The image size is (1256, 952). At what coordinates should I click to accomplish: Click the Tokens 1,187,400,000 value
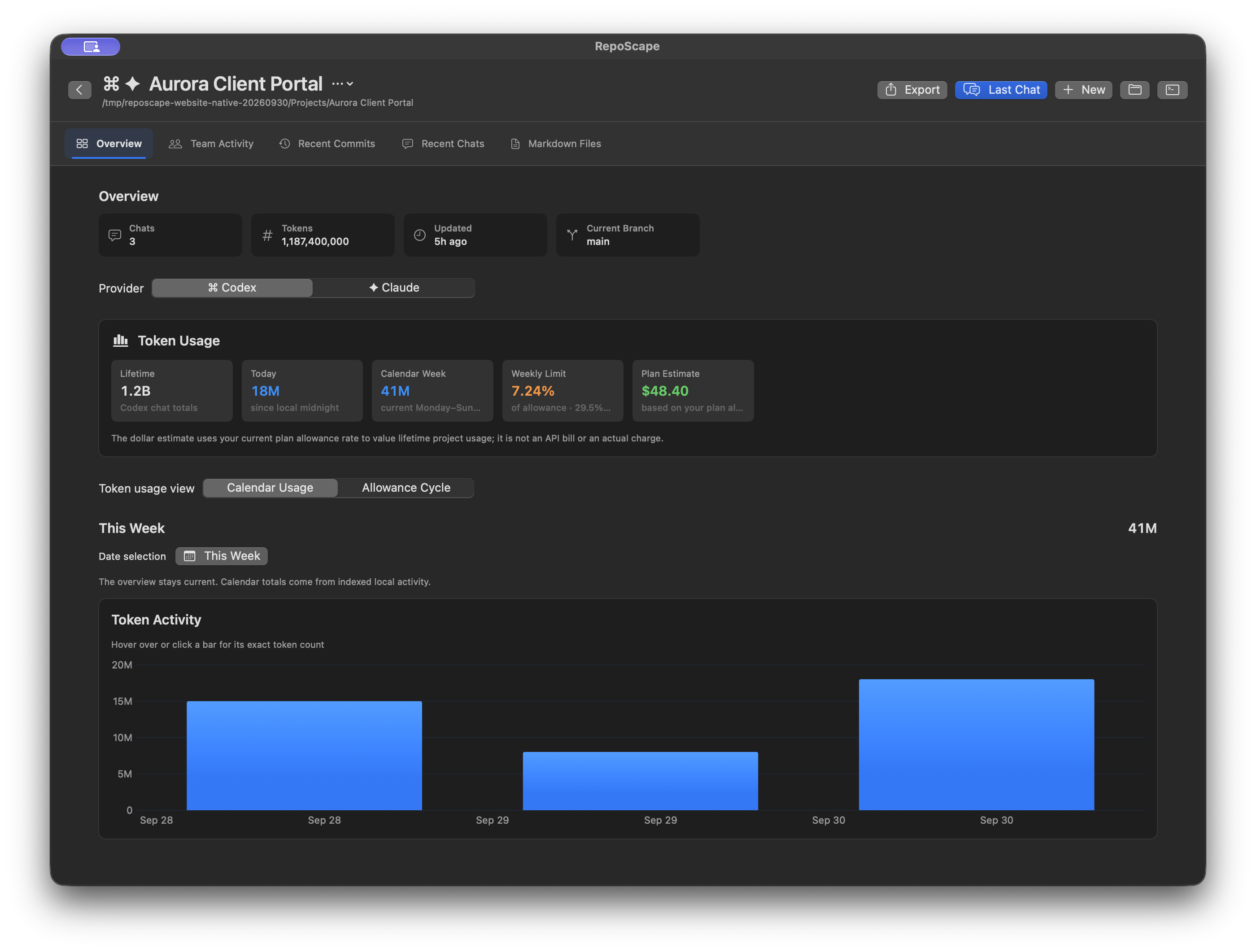pos(315,241)
